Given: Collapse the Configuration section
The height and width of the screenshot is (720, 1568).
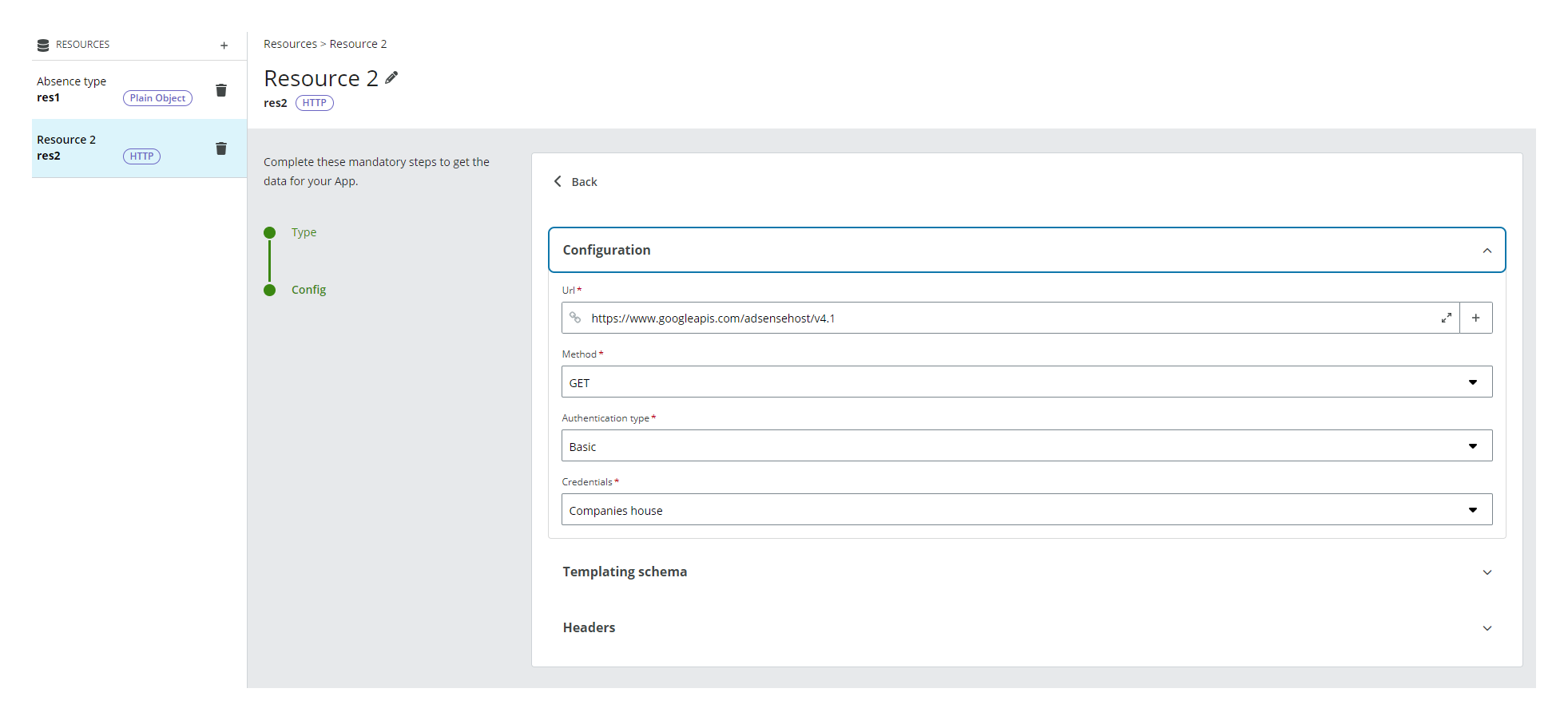Looking at the screenshot, I should click(1487, 250).
